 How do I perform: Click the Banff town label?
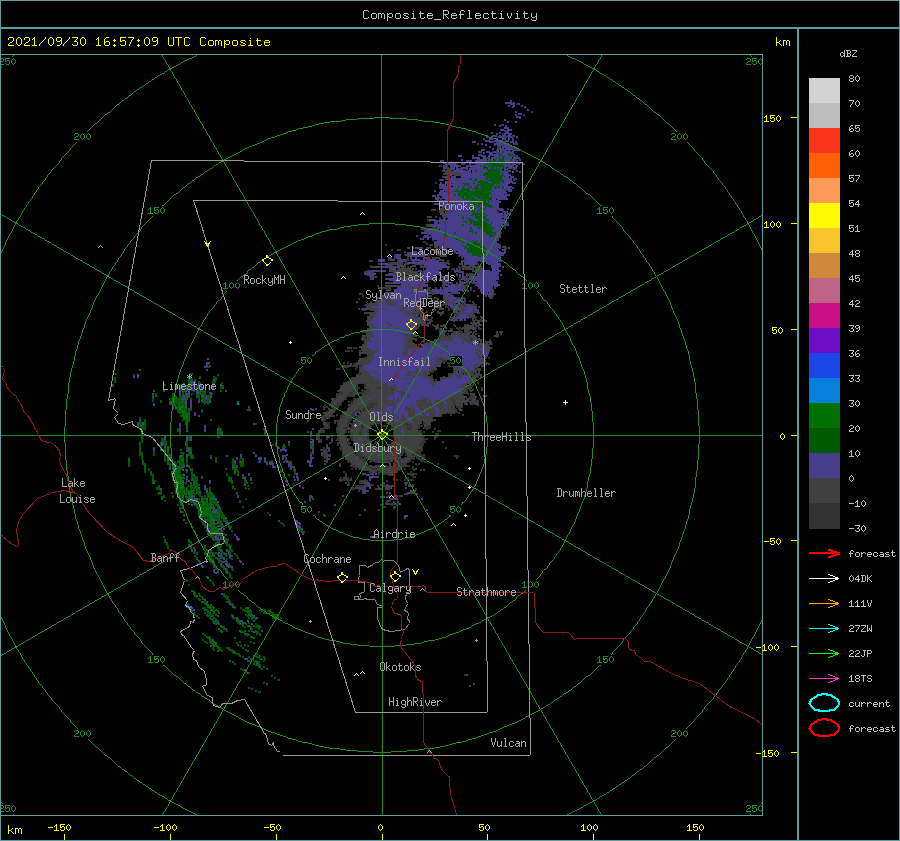tap(165, 558)
